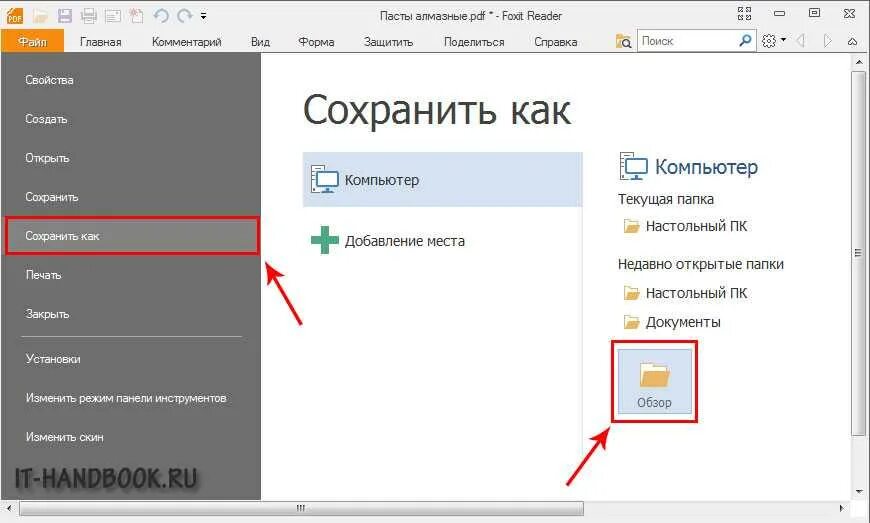Select Открыть in the file menu
The width and height of the screenshot is (870, 523).
click(x=131, y=158)
